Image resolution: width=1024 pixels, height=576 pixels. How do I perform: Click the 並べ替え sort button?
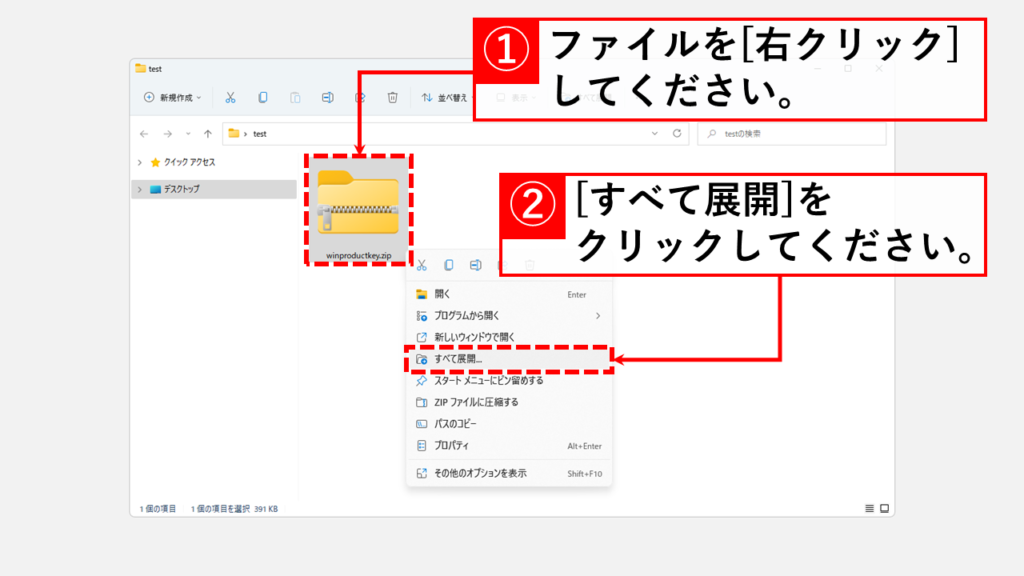click(444, 98)
